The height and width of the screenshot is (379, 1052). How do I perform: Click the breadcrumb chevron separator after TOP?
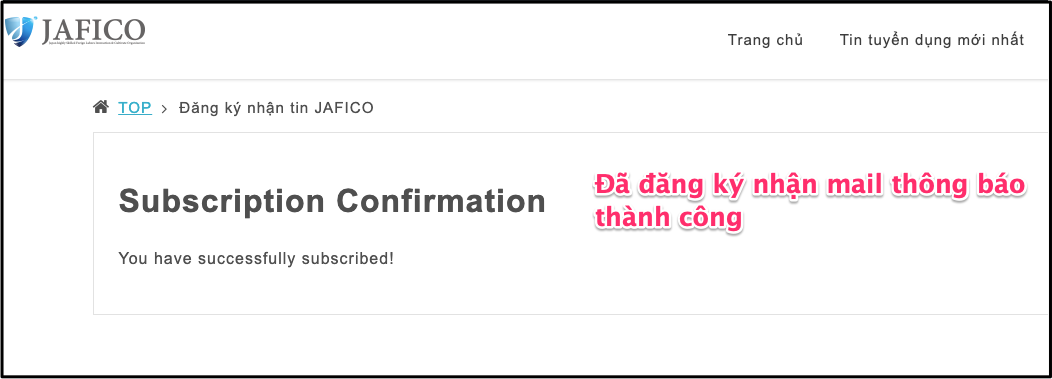164,108
